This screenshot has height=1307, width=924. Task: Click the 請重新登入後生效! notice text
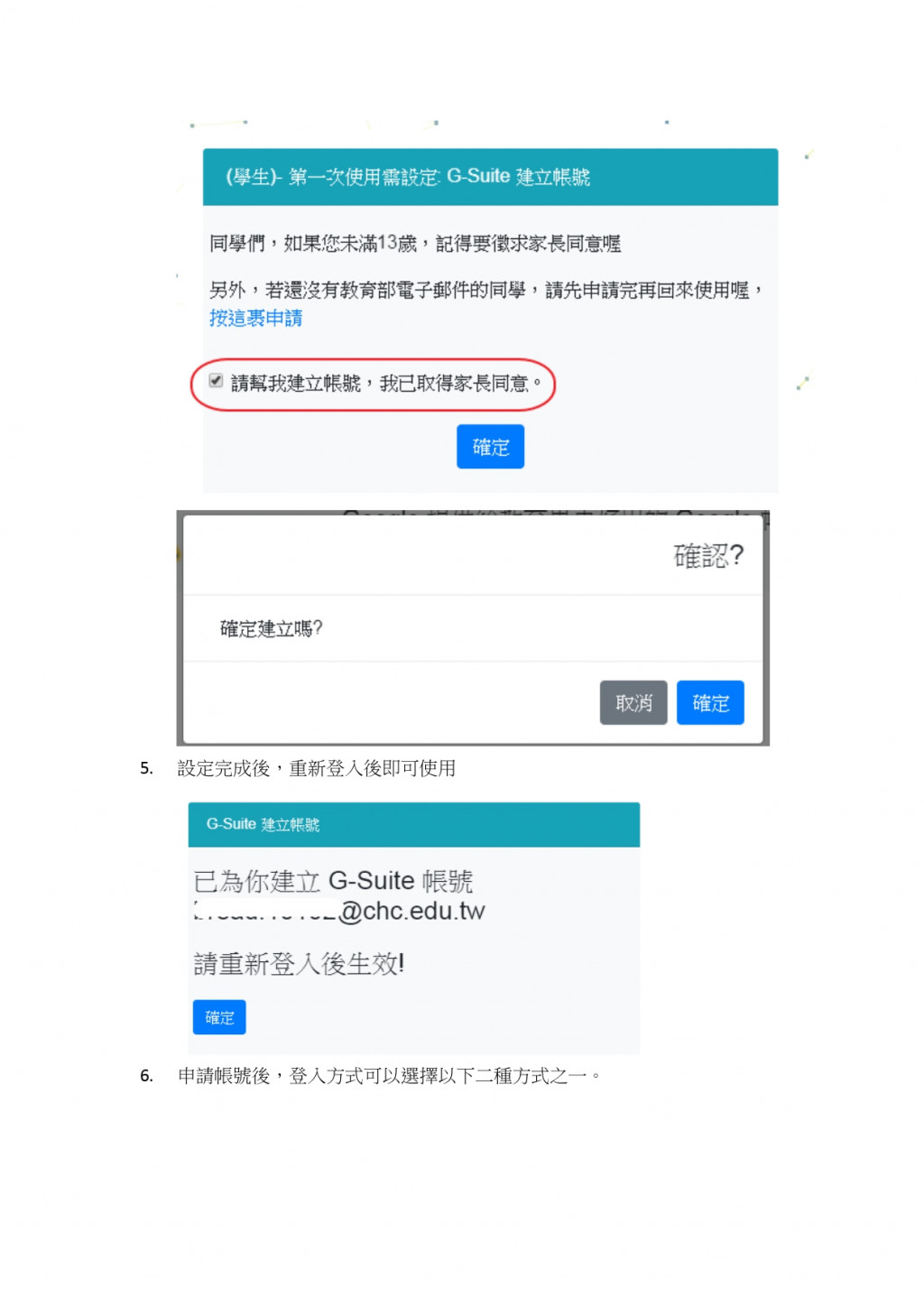(299, 964)
